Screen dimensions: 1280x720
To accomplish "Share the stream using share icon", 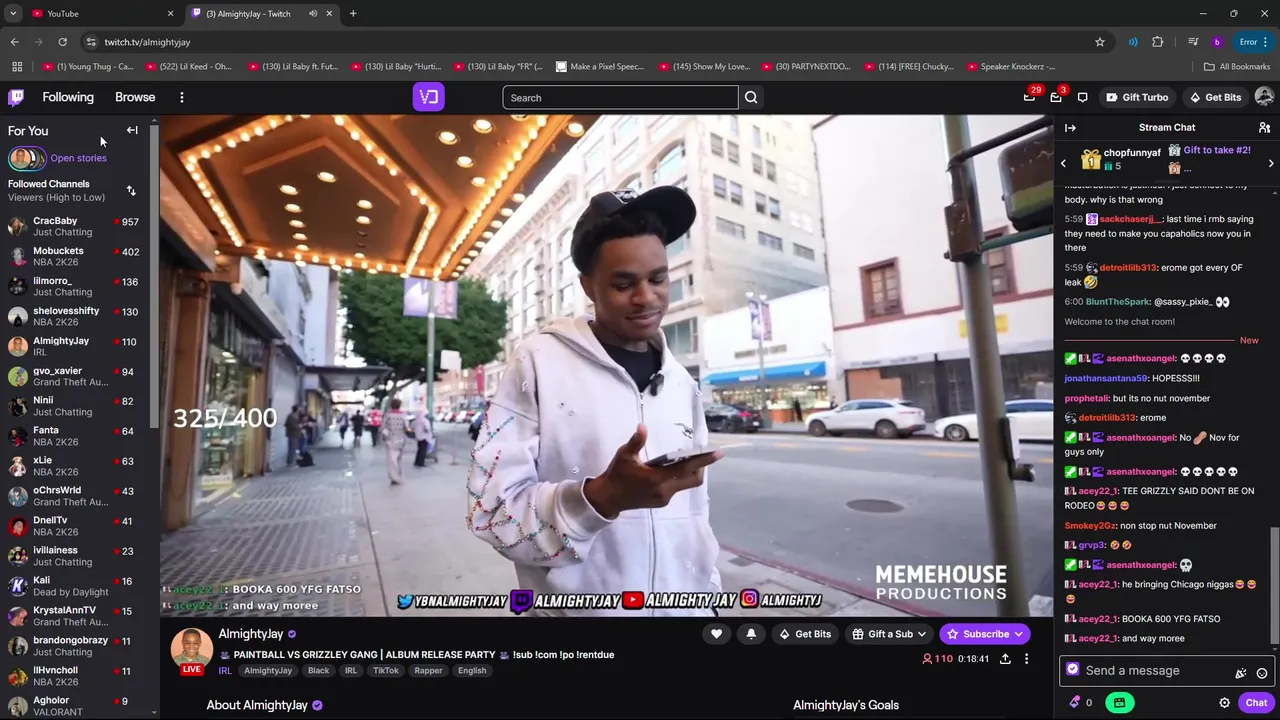I will (x=1005, y=659).
